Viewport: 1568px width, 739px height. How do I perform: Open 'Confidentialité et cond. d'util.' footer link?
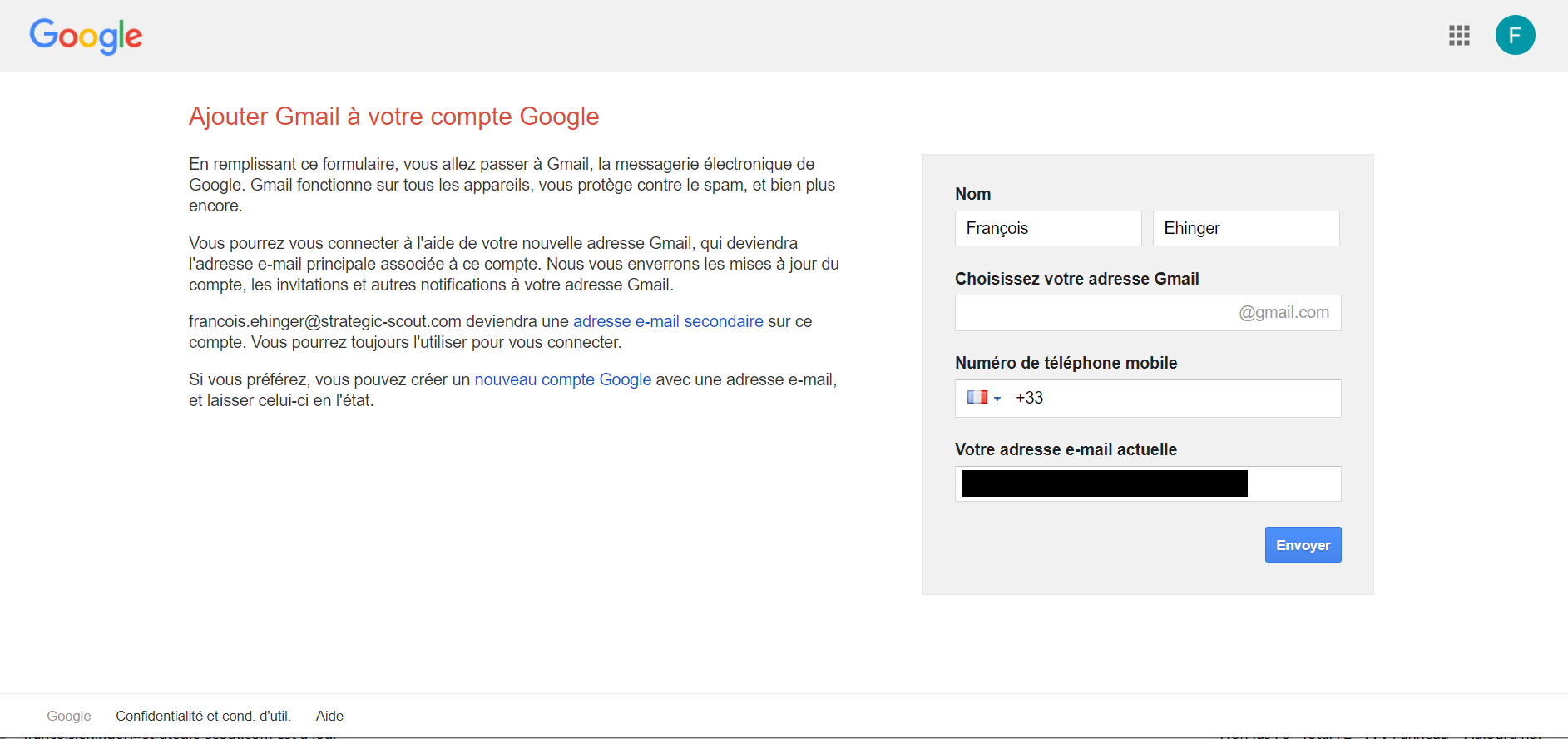click(203, 716)
